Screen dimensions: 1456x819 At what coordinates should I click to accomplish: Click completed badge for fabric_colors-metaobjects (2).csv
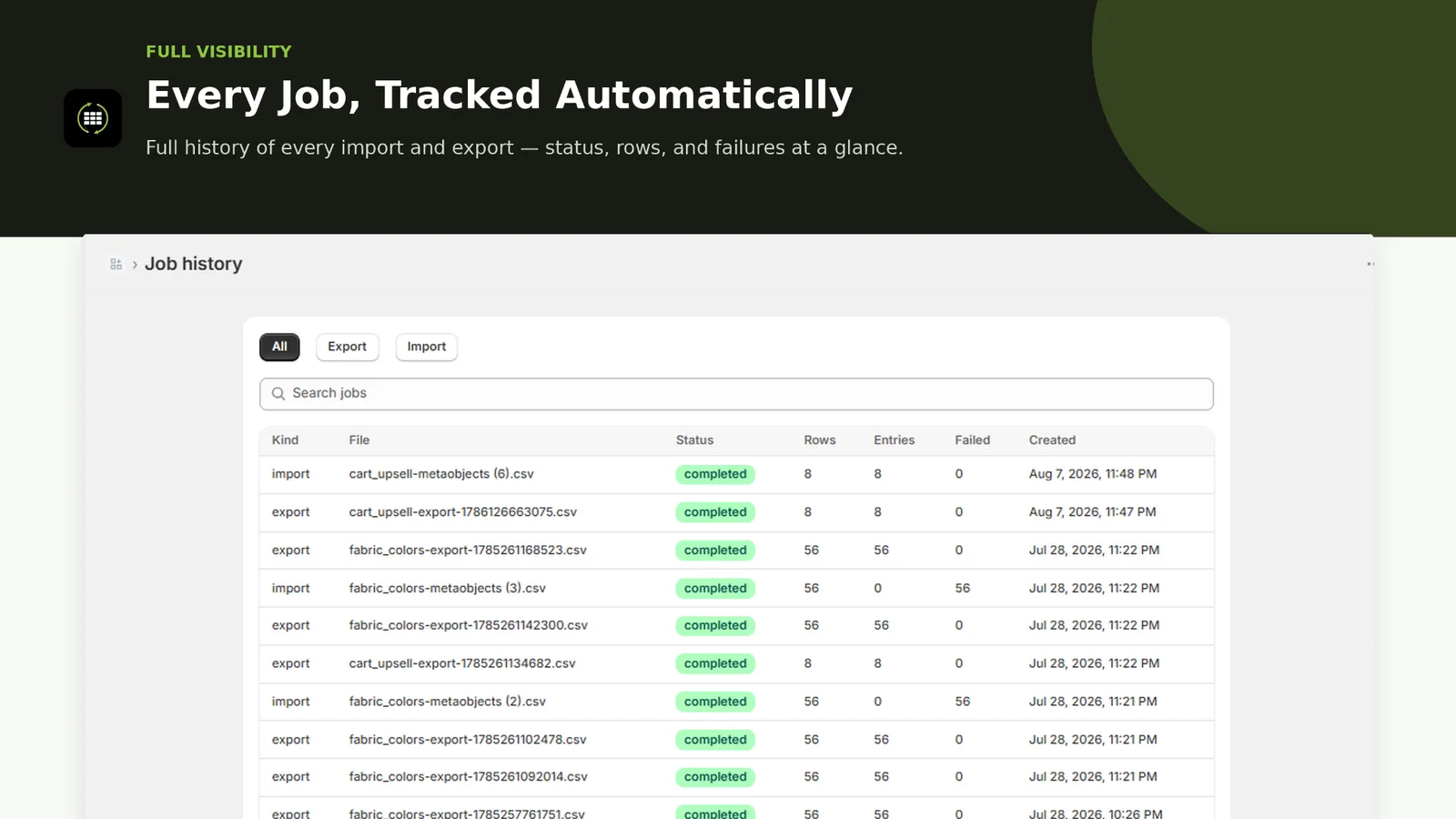point(715,702)
